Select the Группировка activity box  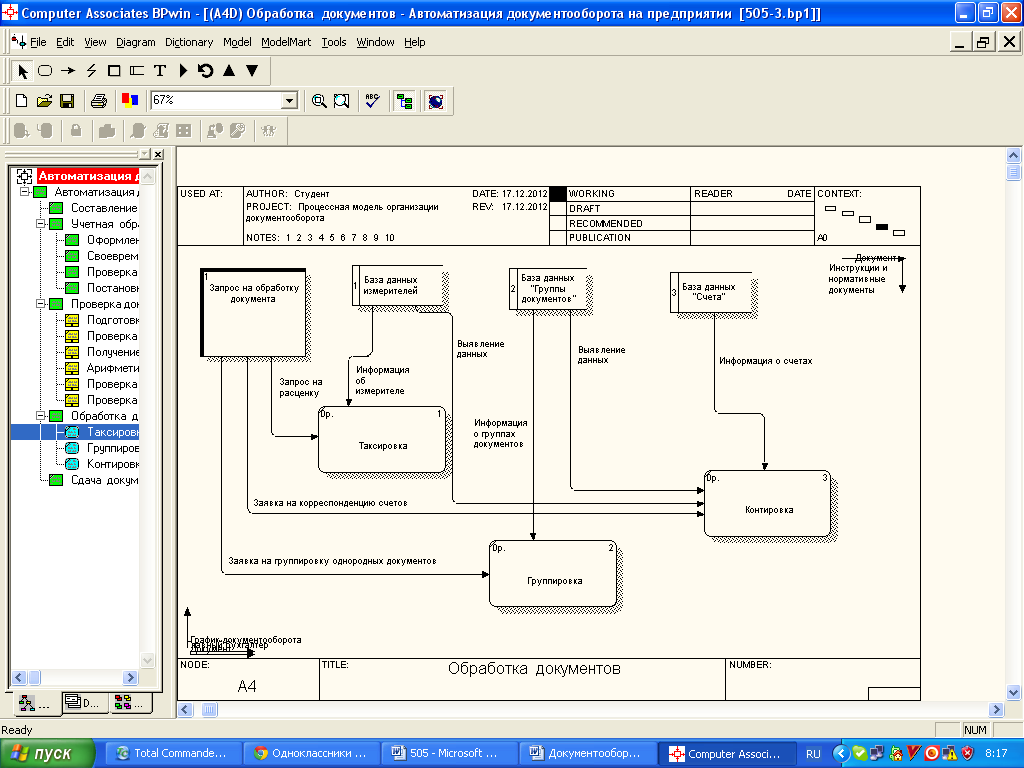click(x=553, y=574)
